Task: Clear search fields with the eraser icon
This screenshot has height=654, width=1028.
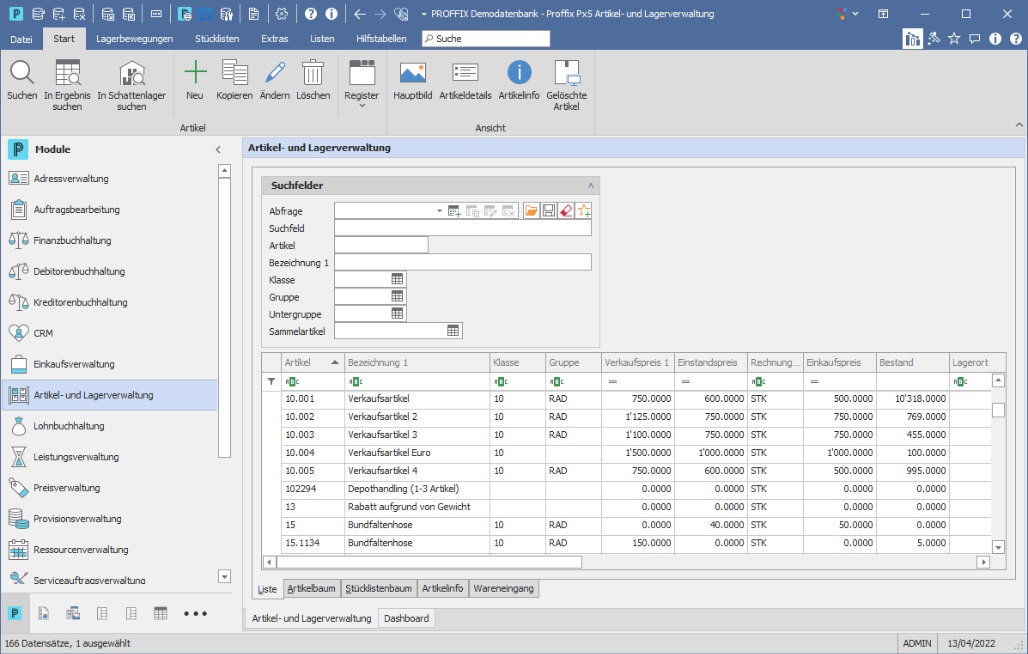Action: point(566,210)
